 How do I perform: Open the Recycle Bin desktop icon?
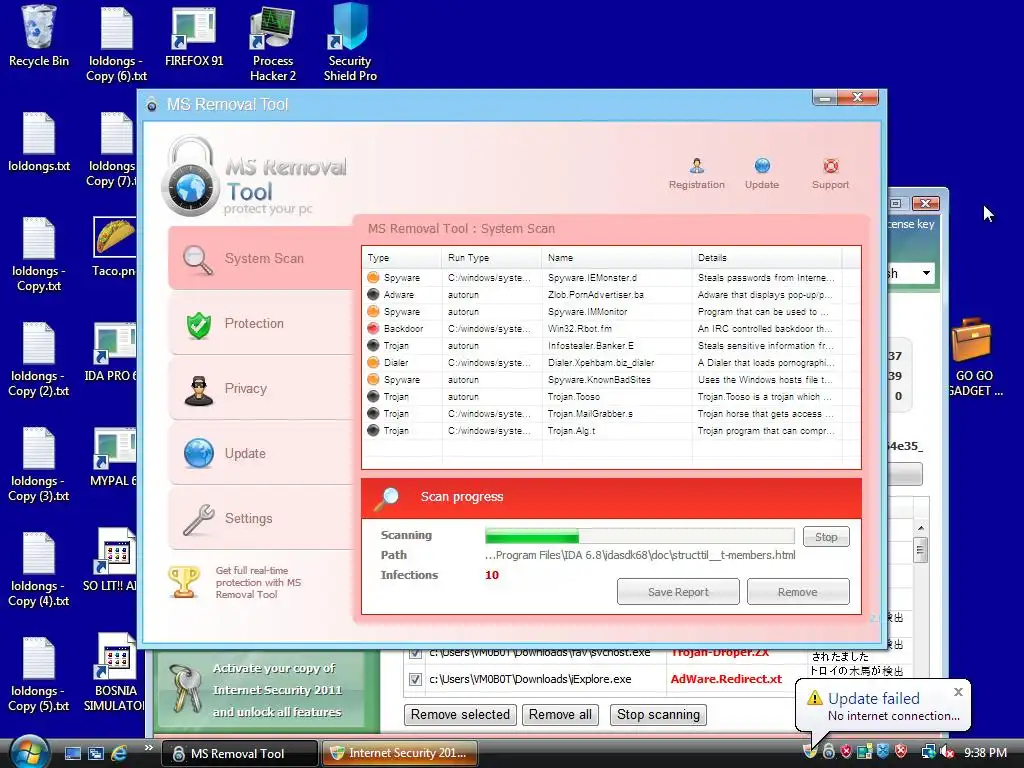click(x=39, y=36)
